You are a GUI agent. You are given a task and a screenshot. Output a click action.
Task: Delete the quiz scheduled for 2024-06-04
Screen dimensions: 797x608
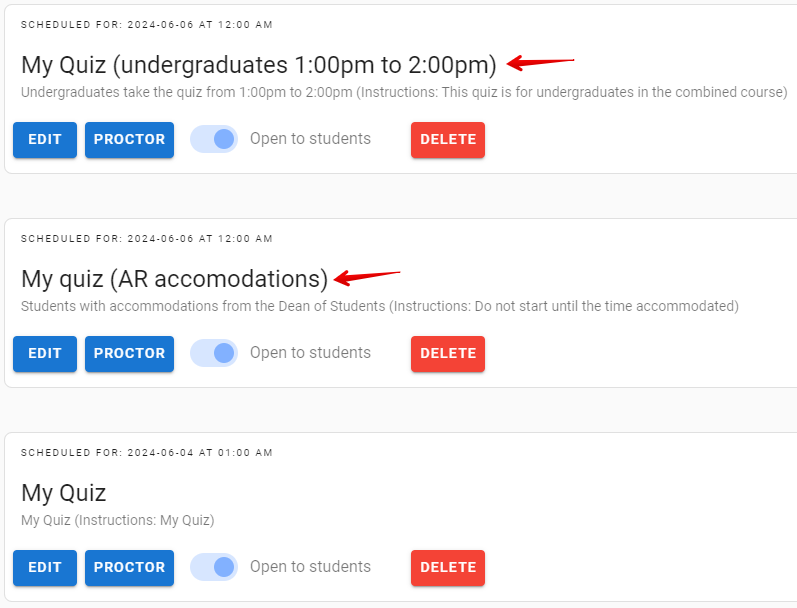point(447,568)
